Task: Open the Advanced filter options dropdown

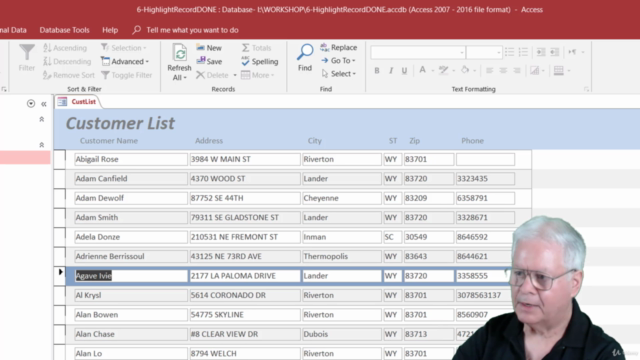Action: 125,61
